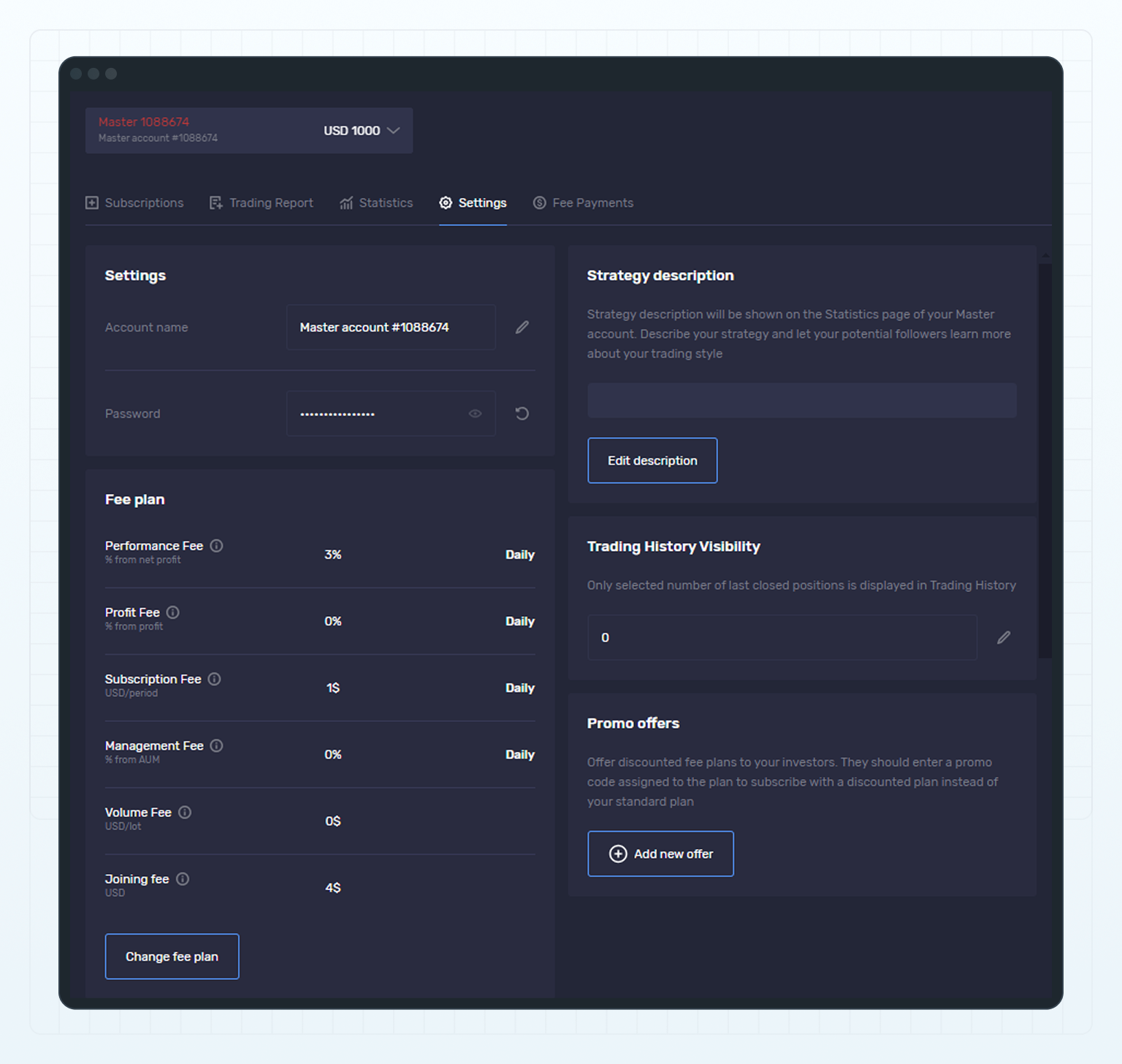Switch to the Trading Report tab
This screenshot has width=1122, height=1064.
pyautogui.click(x=262, y=203)
